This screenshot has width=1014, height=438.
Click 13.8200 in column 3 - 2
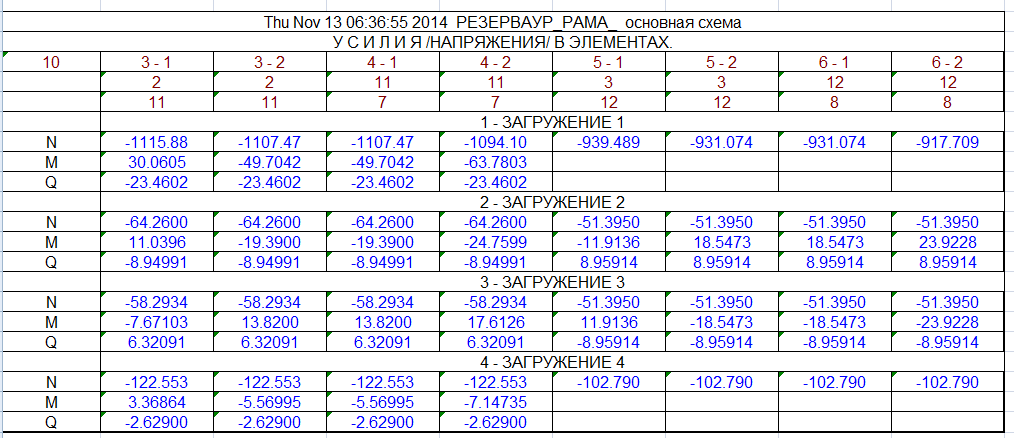tap(270, 322)
